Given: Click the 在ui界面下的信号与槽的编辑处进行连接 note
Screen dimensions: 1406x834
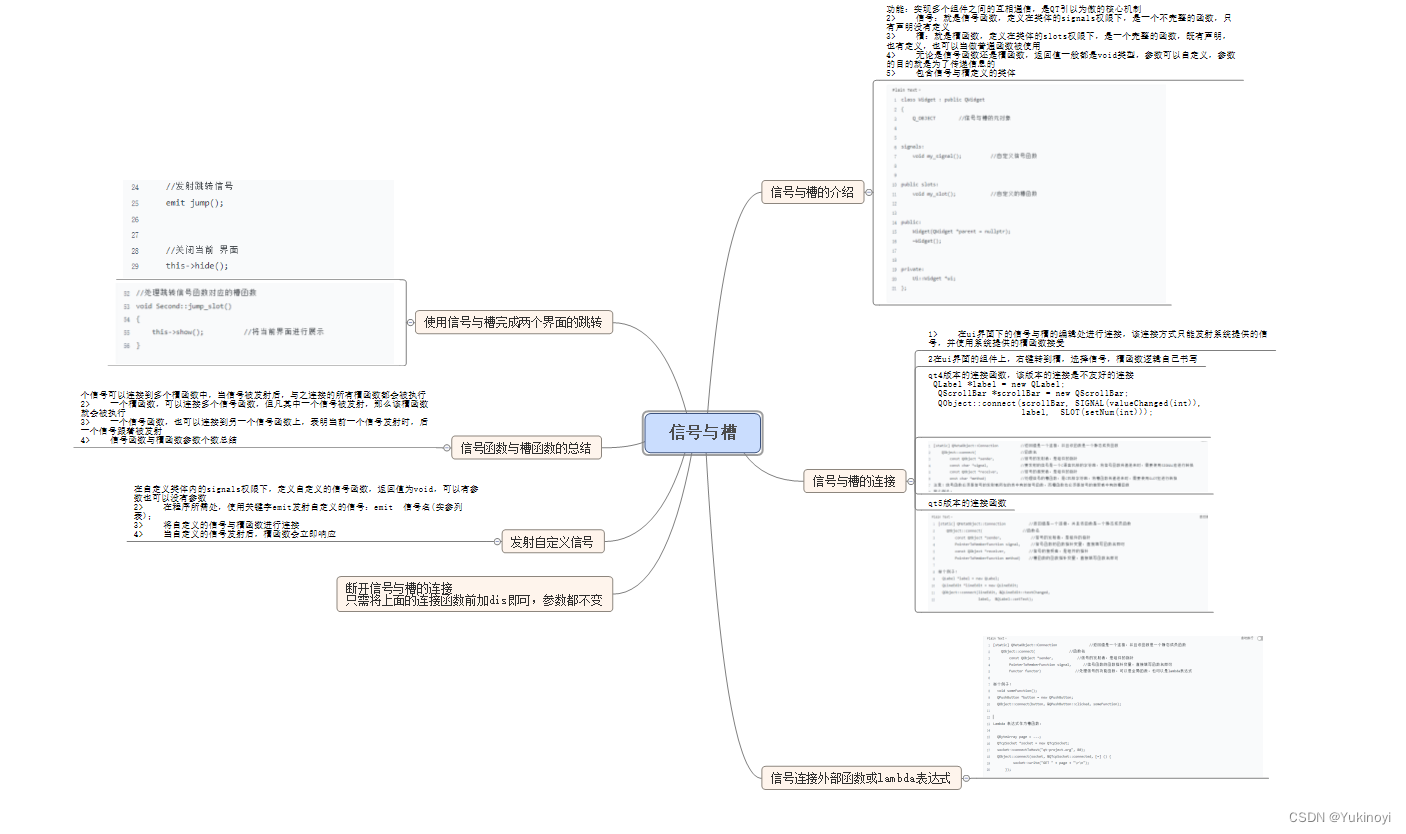Looking at the screenshot, I should [1097, 337].
